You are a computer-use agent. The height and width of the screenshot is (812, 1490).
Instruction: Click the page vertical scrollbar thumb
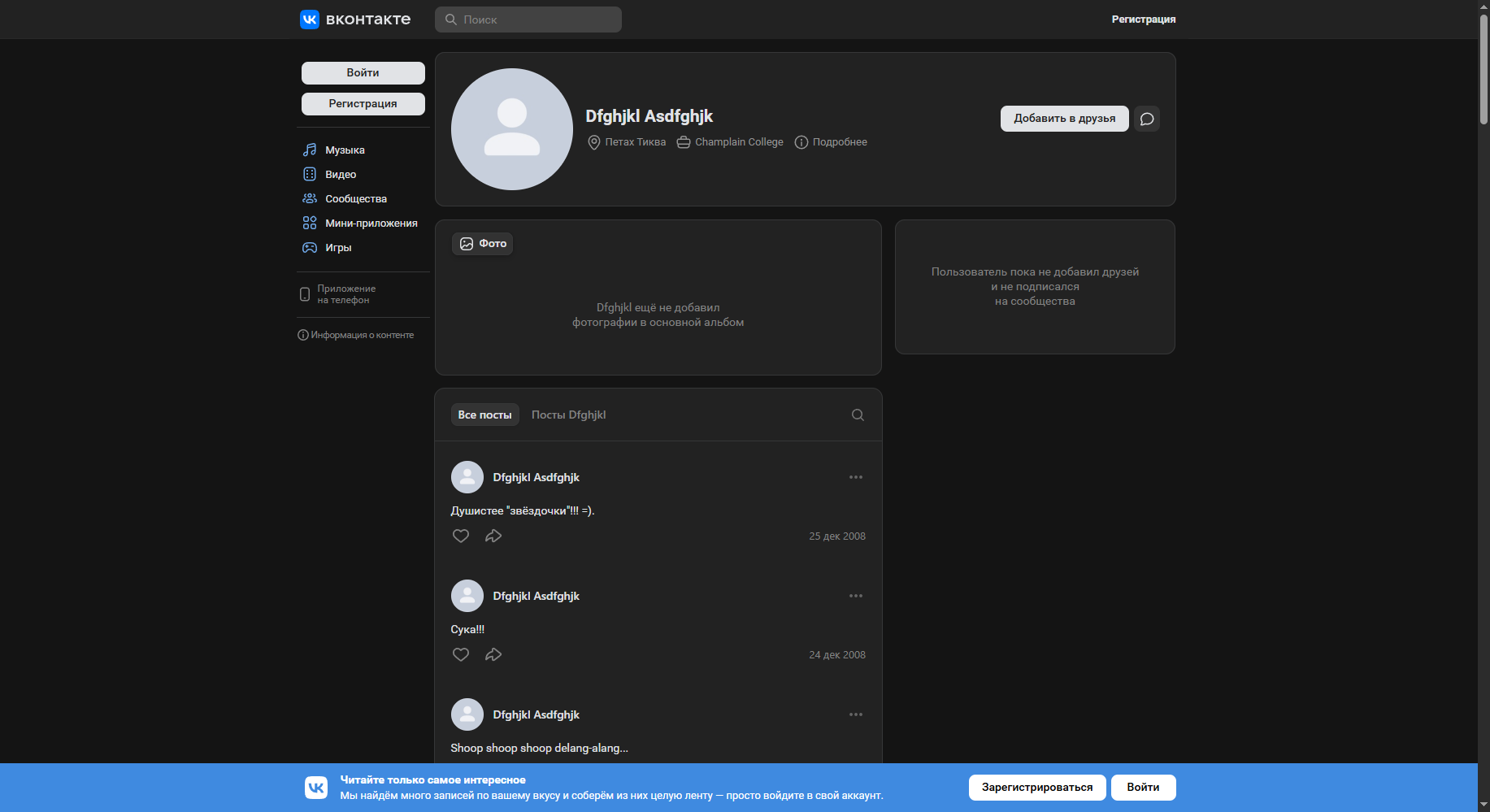click(x=1483, y=69)
